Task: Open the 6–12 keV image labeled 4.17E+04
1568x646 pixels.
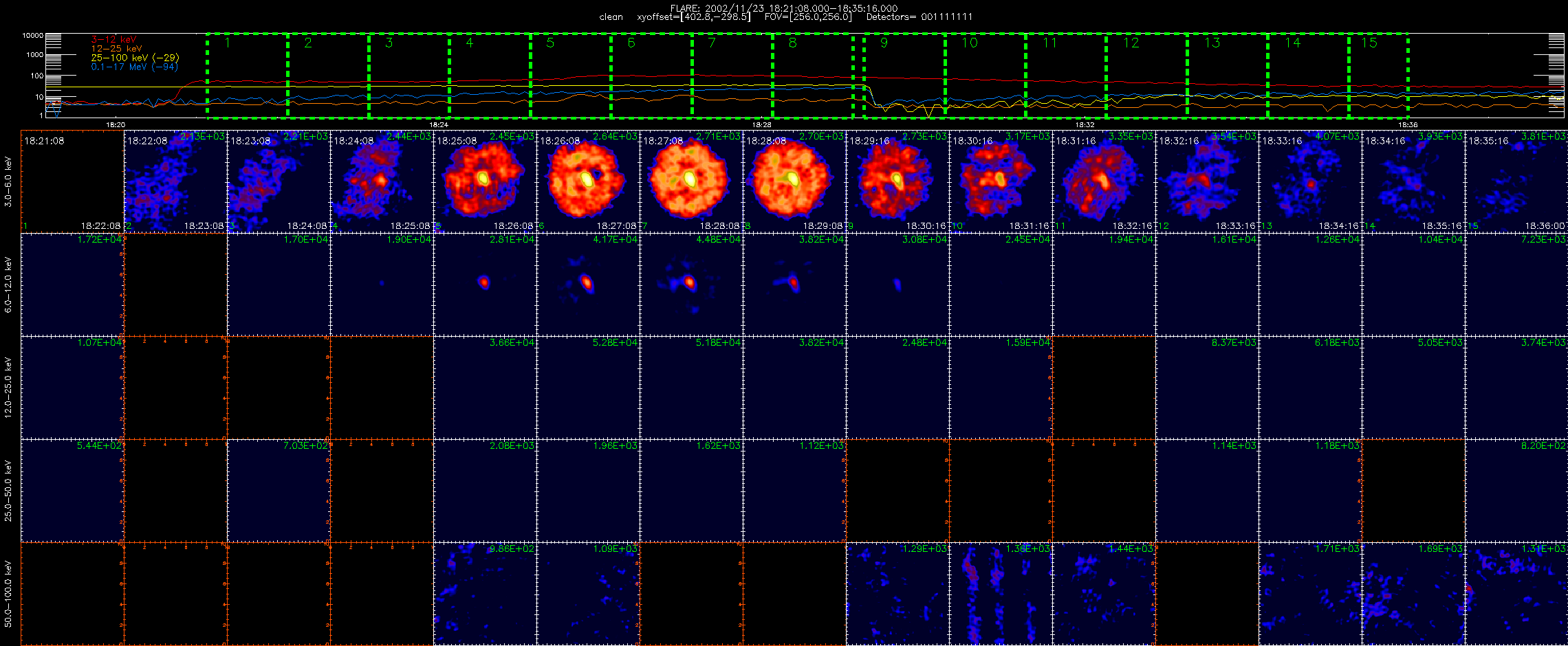Action: click(588, 284)
